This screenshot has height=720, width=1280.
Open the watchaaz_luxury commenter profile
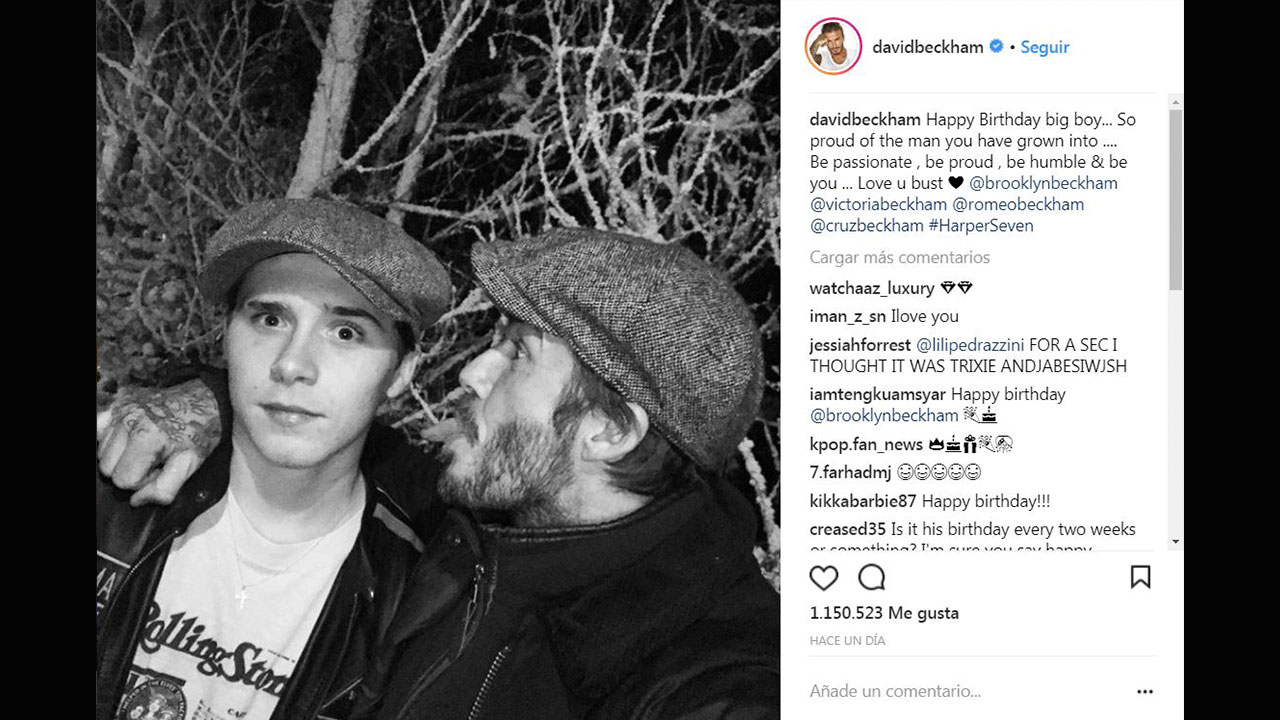click(x=872, y=288)
